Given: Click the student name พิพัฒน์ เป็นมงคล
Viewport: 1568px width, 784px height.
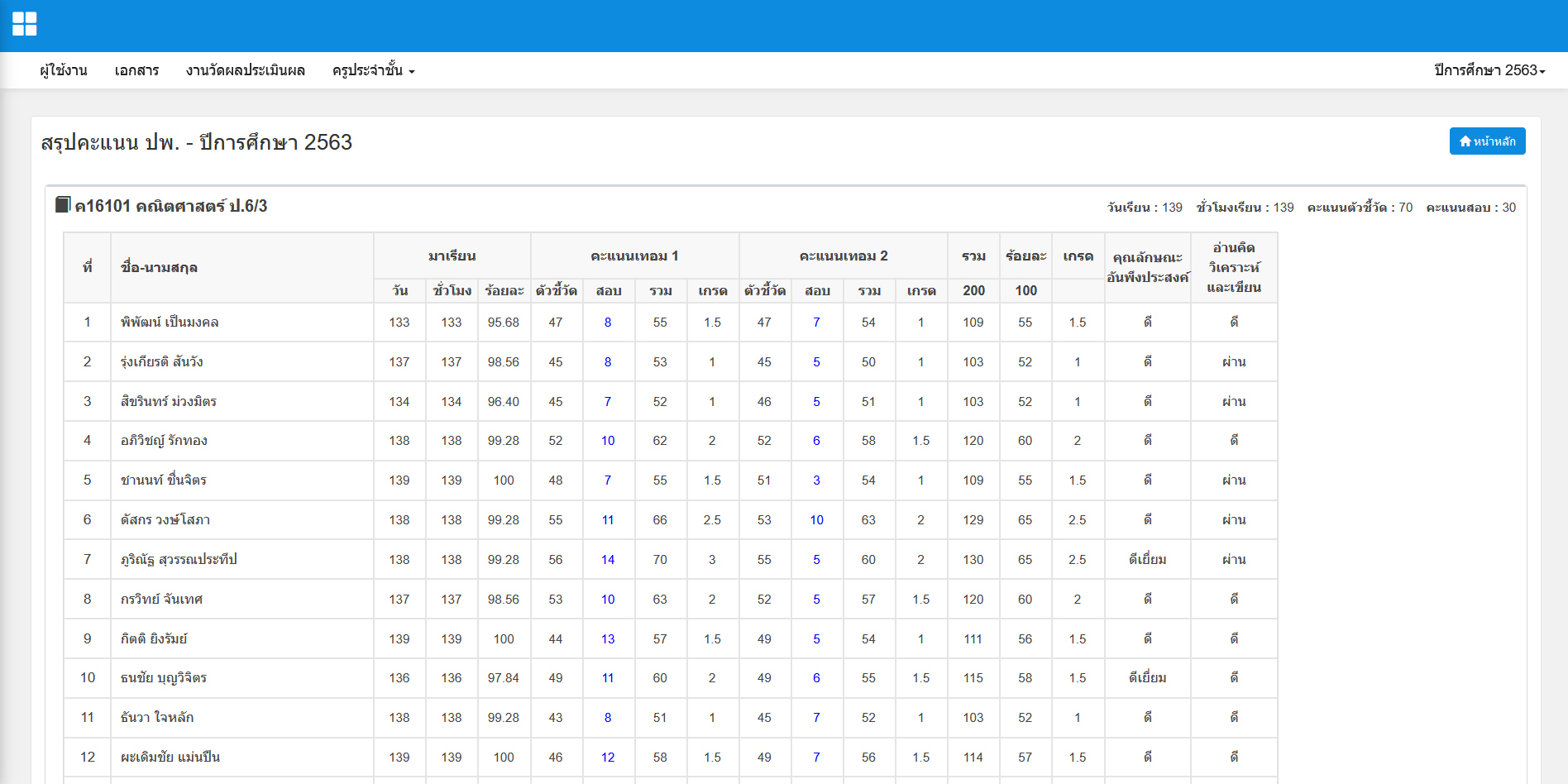Looking at the screenshot, I should (170, 323).
